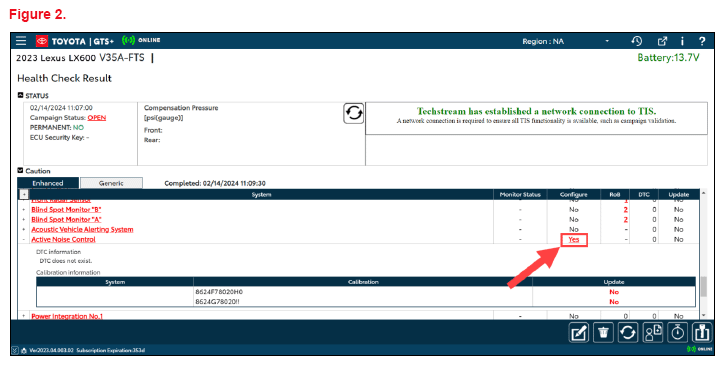
Task: Open the Region NA dropdown
Action: [x=566, y=41]
